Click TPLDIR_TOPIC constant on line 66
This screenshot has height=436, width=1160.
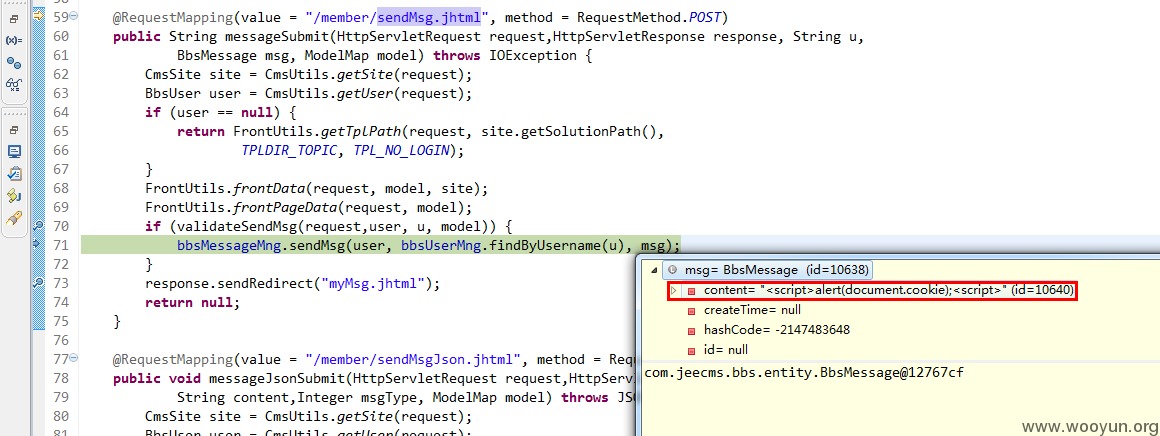(x=290, y=151)
